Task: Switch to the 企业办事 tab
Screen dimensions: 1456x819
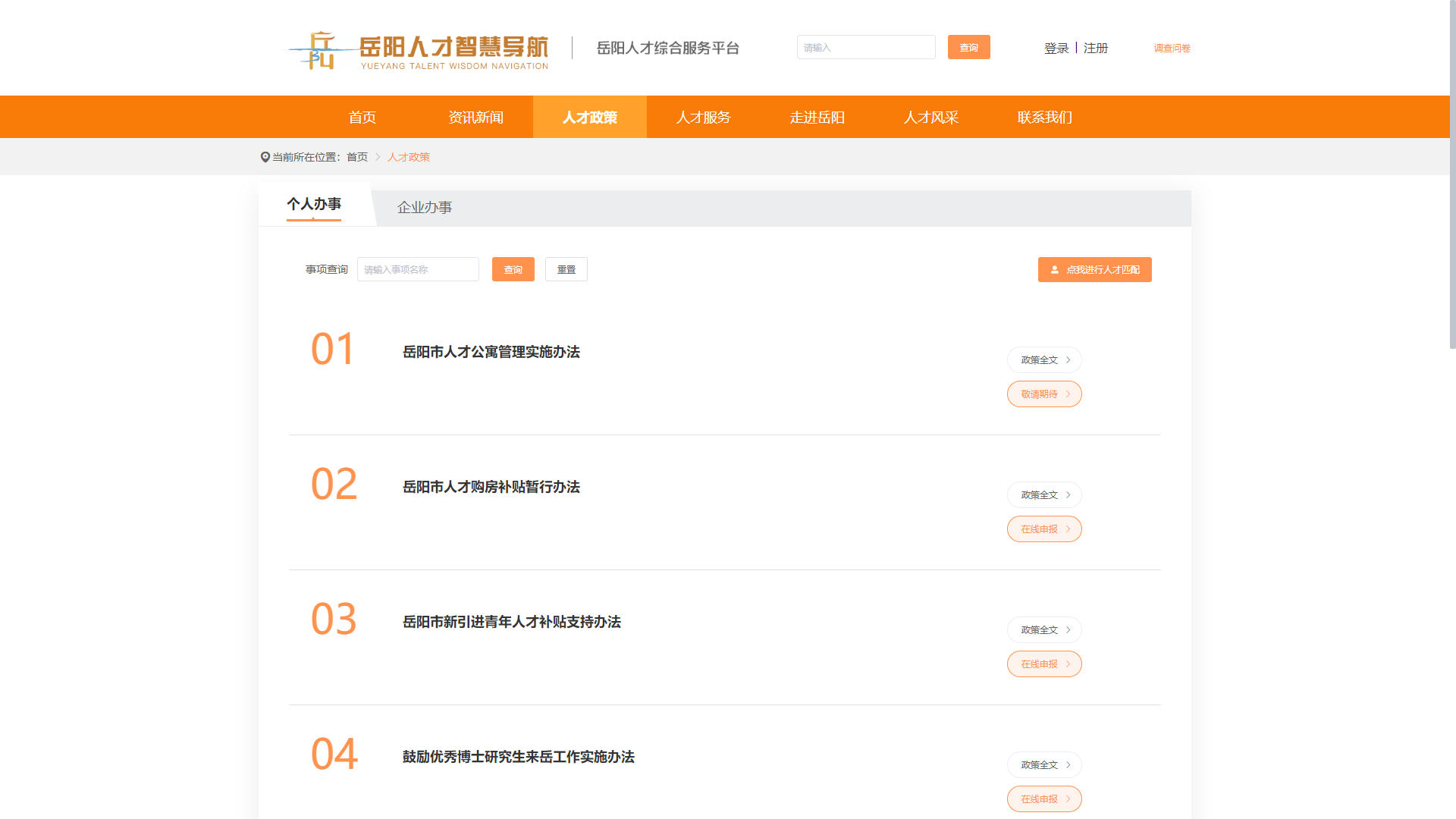Action: (x=424, y=208)
